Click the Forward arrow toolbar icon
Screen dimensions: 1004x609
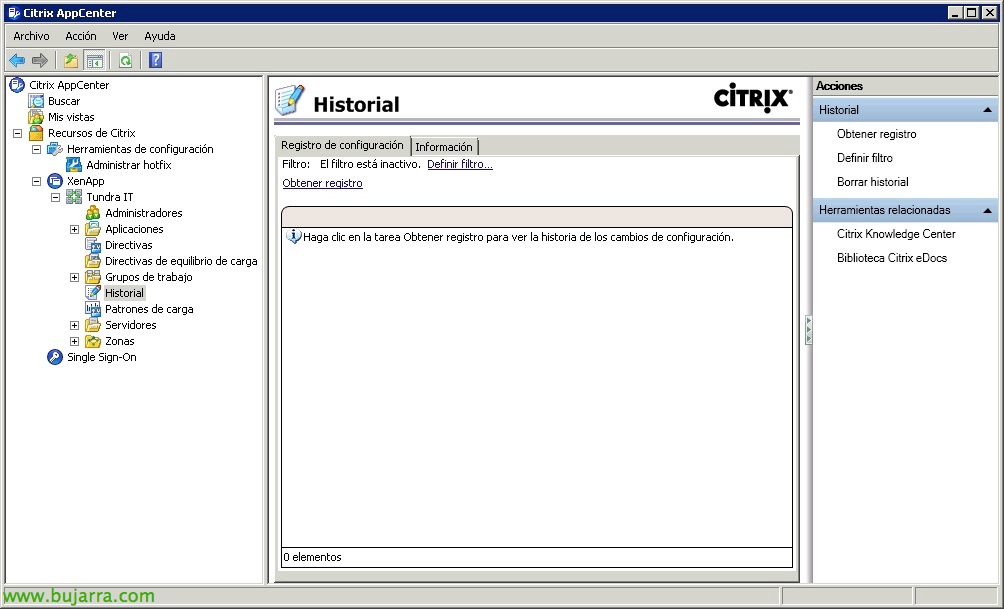pyautogui.click(x=40, y=61)
